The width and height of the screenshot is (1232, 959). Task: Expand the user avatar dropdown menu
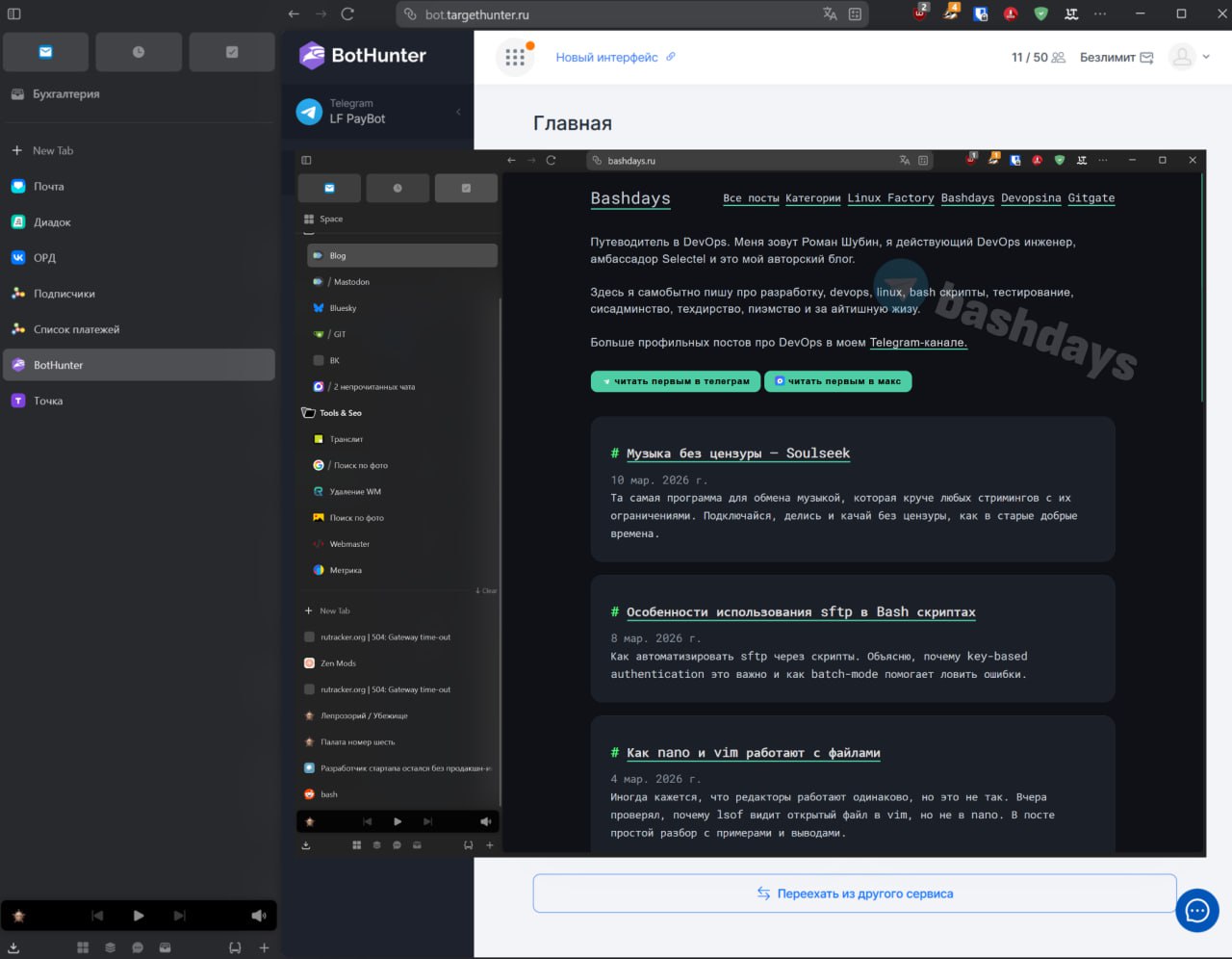click(x=1190, y=57)
